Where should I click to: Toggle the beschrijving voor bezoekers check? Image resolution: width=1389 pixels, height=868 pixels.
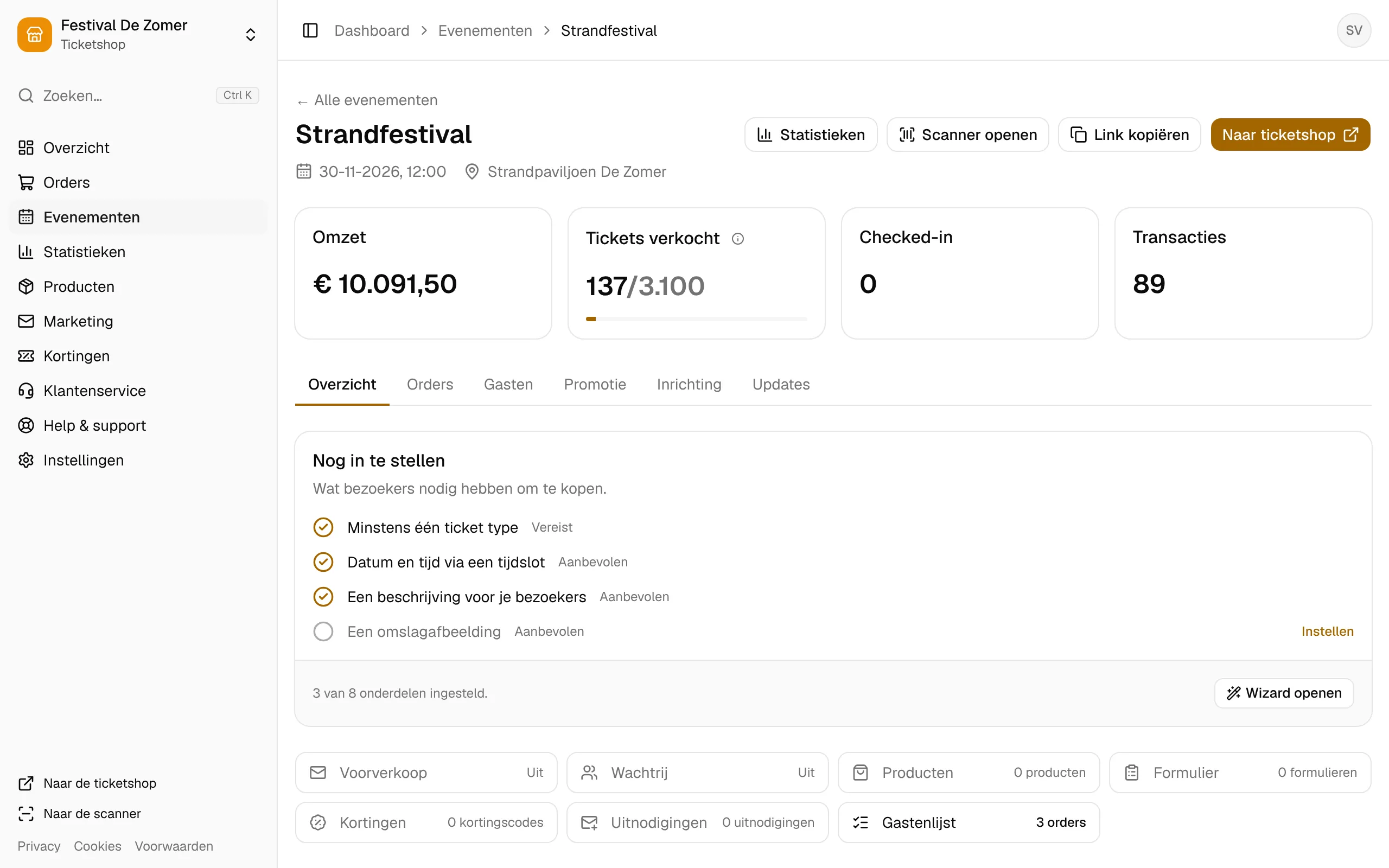point(323,597)
